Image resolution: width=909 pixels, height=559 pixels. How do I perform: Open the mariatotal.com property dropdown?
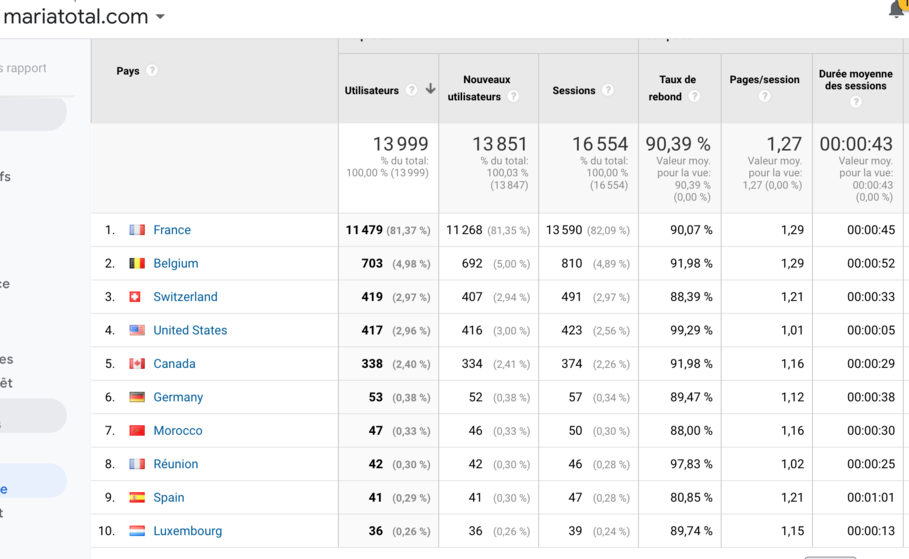point(160,17)
